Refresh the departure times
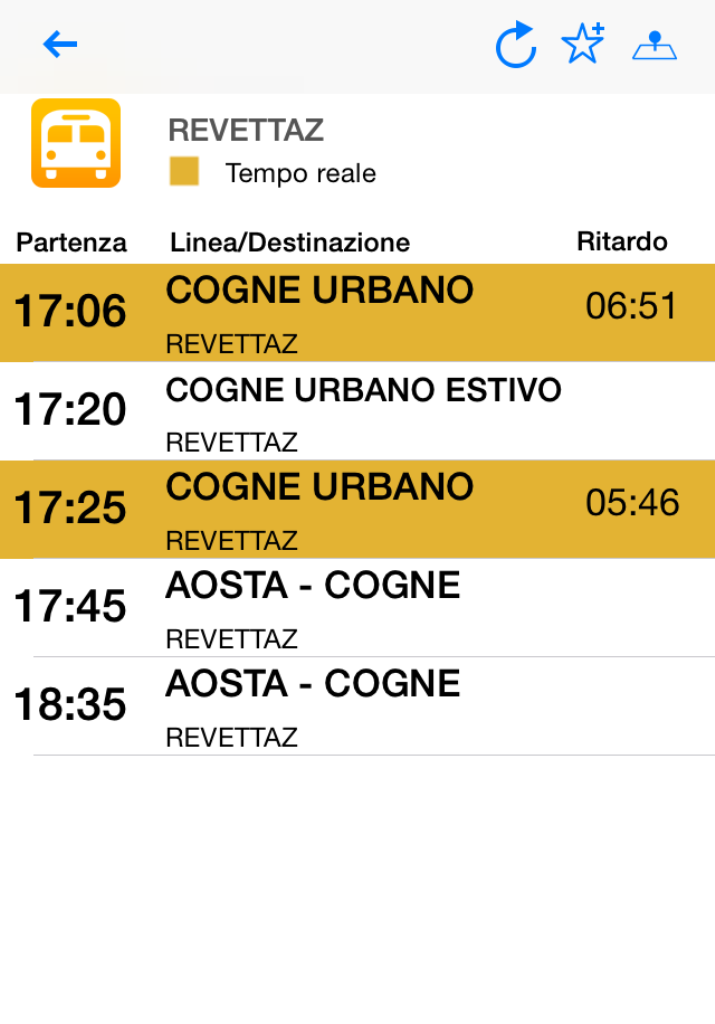The width and height of the screenshot is (715, 1024). click(x=516, y=45)
